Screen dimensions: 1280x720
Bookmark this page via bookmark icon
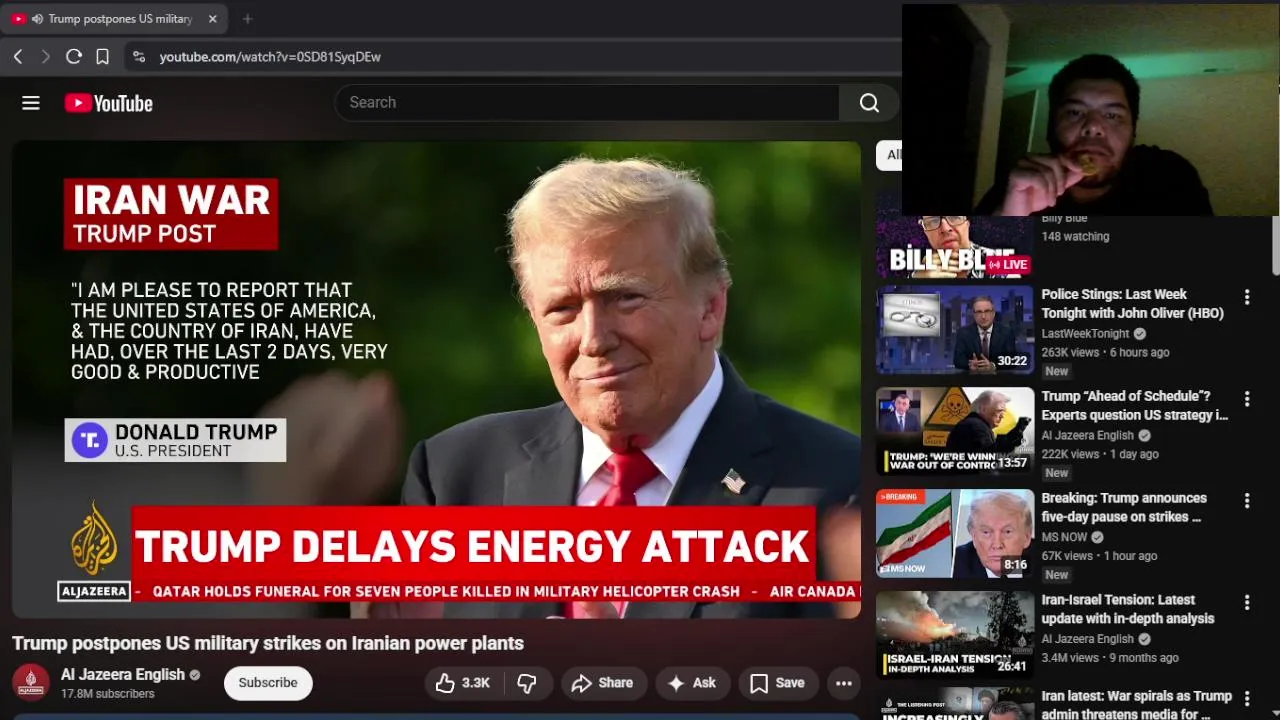102,57
